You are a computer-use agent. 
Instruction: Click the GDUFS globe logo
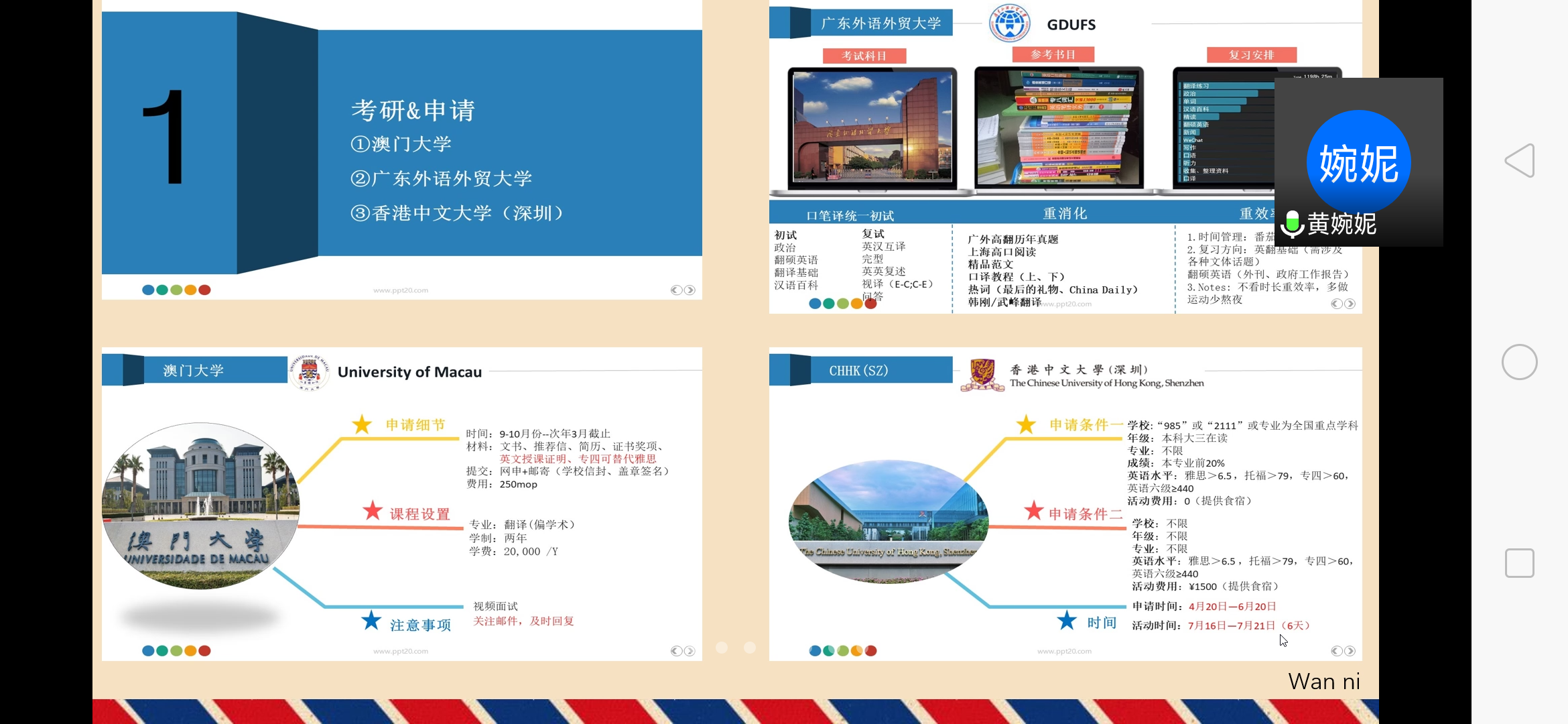[x=1010, y=24]
